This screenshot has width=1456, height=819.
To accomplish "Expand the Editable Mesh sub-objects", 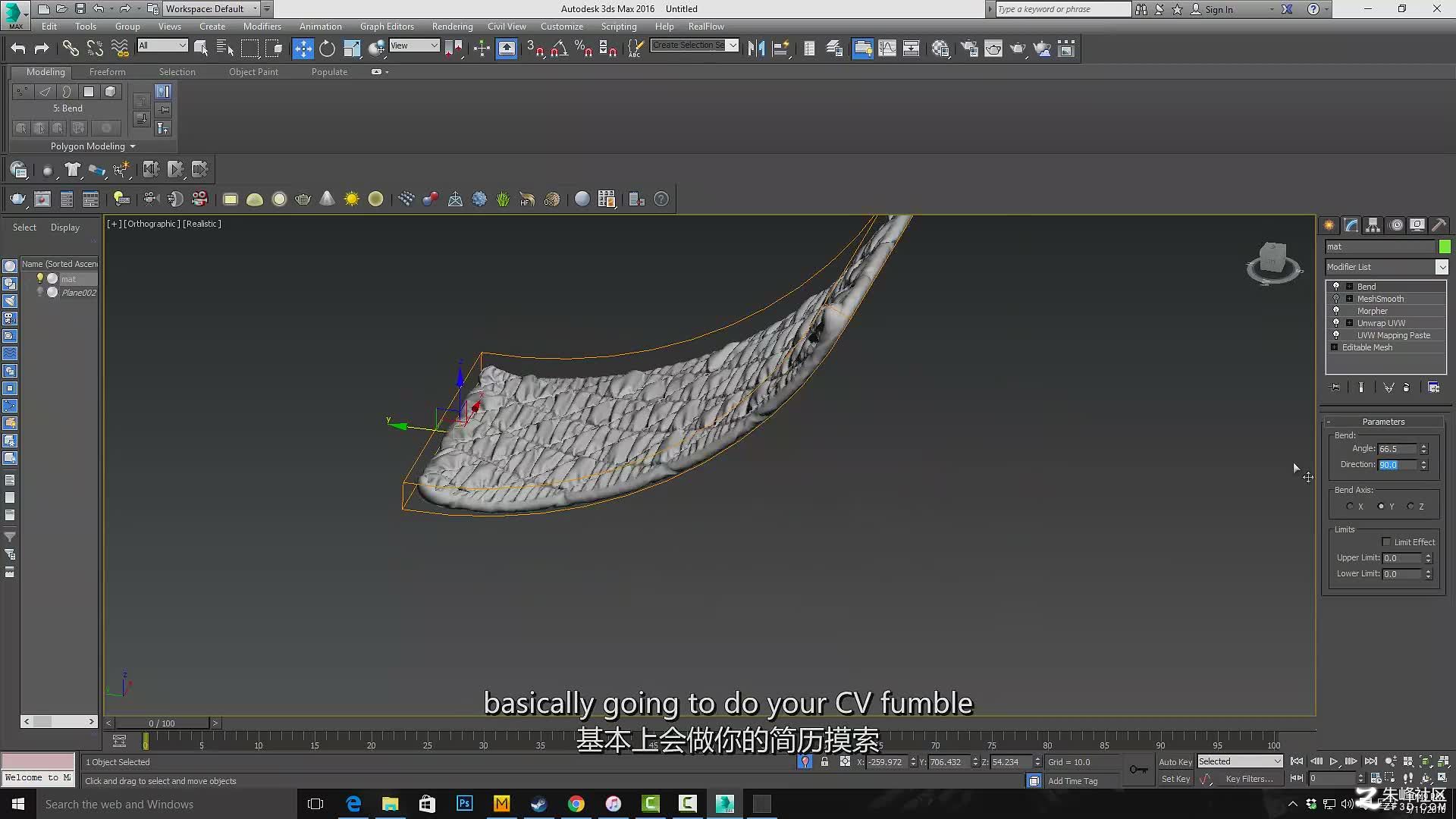I will [1334, 347].
